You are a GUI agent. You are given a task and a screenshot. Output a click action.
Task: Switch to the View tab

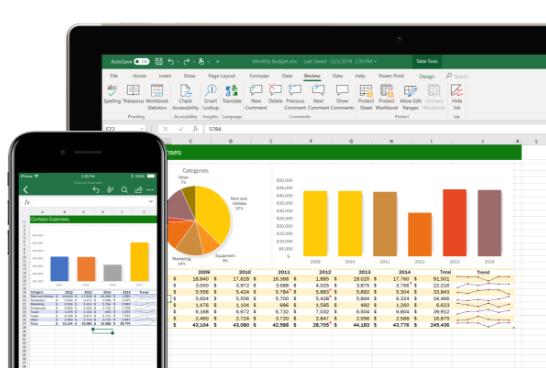[x=337, y=76]
